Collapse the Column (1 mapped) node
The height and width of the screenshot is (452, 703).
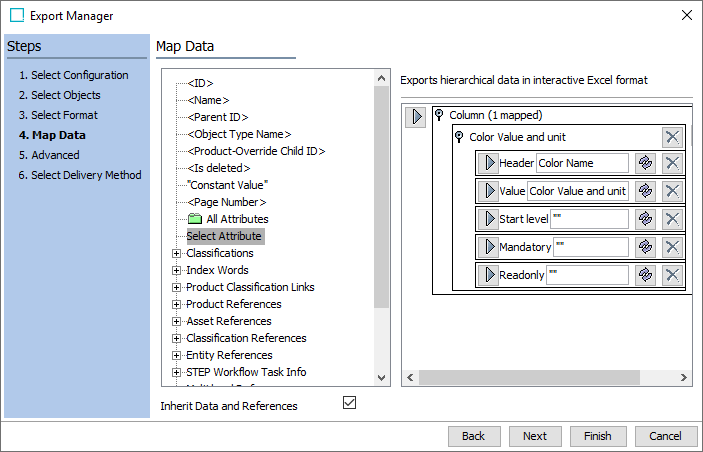(439, 116)
